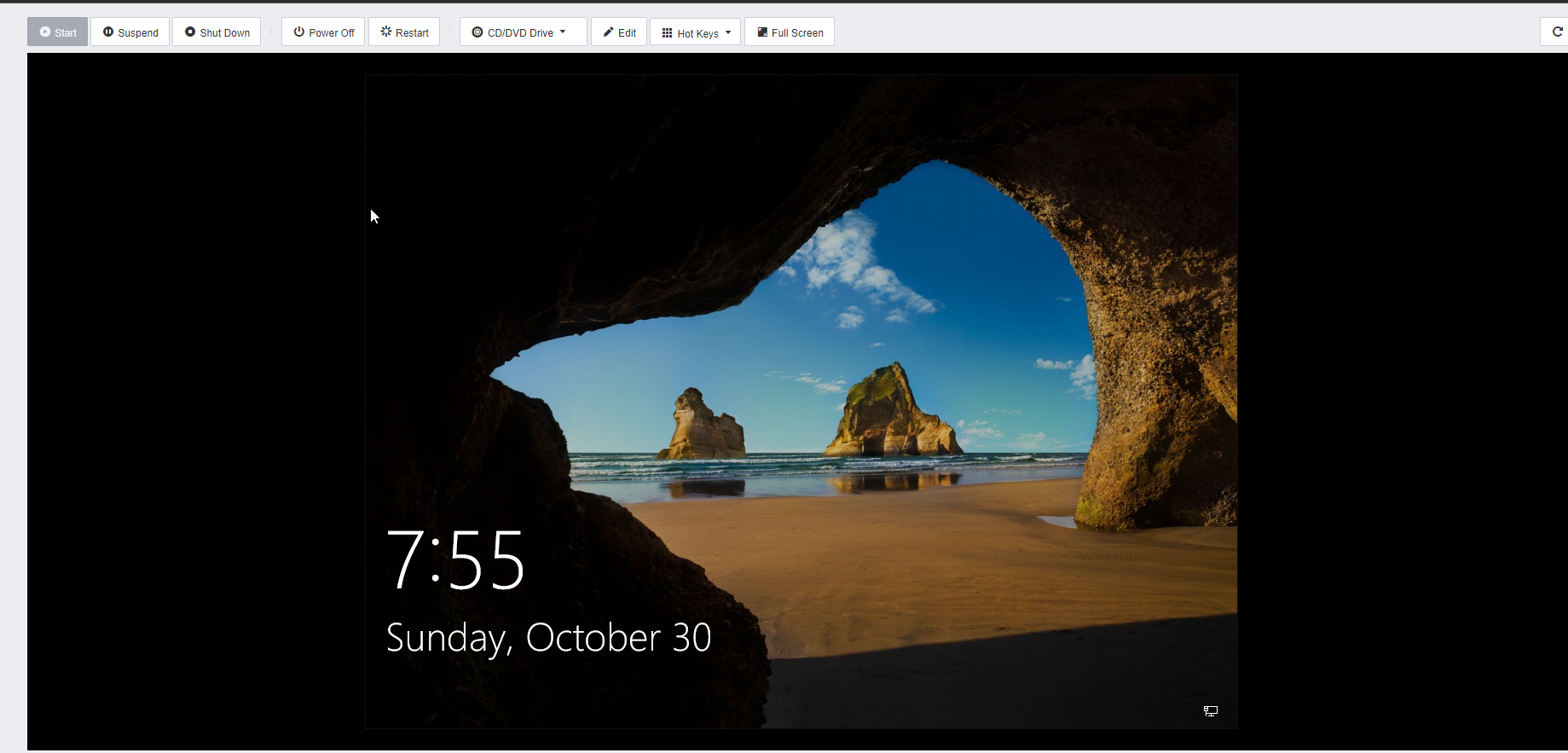The image size is (1568, 753).
Task: Click the Start play icon
Action: [x=45, y=32]
